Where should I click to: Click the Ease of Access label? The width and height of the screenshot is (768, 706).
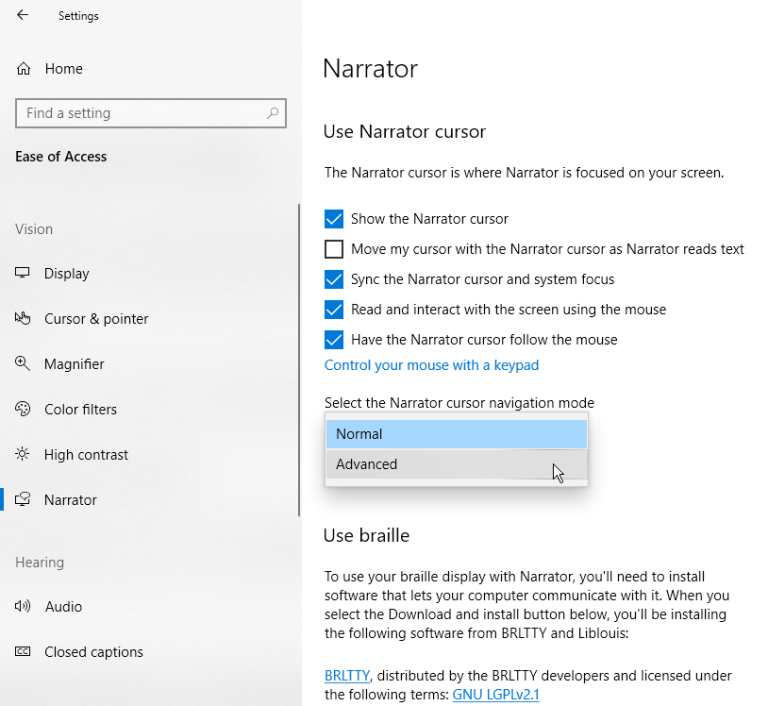tap(61, 156)
